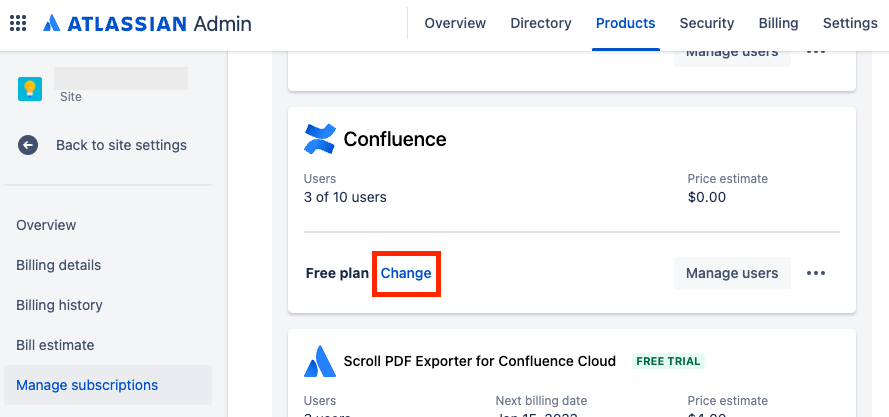
Task: Click the Confluence product logo icon
Action: coord(320,139)
